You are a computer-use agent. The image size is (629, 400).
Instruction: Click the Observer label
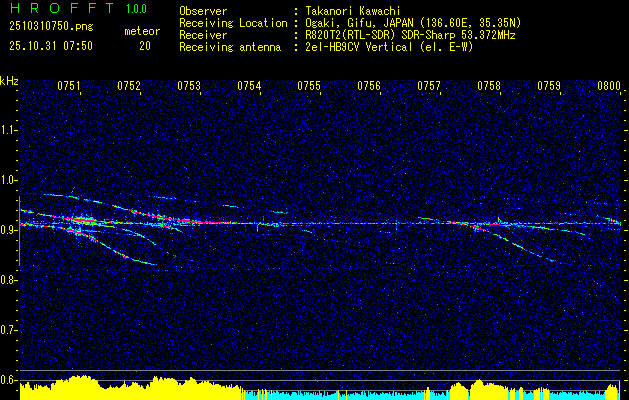(x=203, y=11)
